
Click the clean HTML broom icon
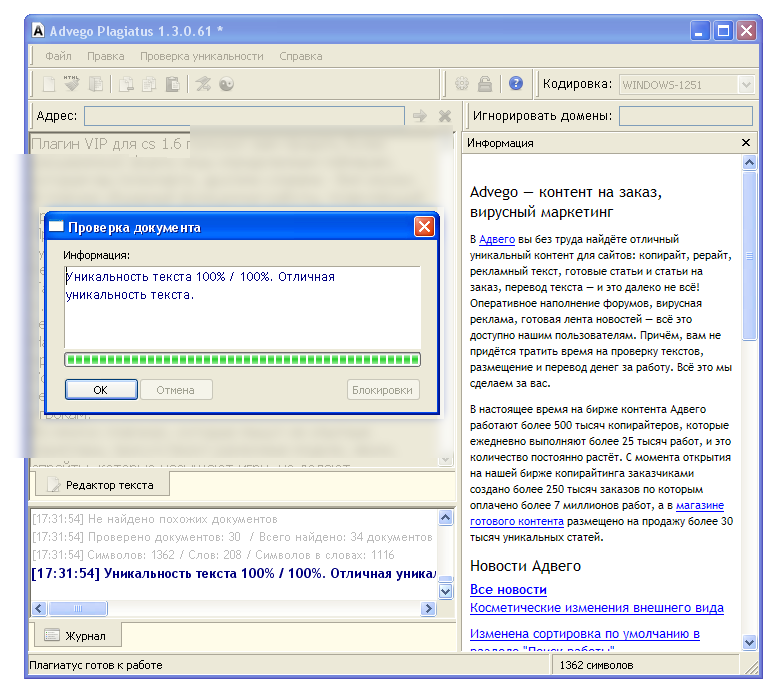tap(72, 84)
